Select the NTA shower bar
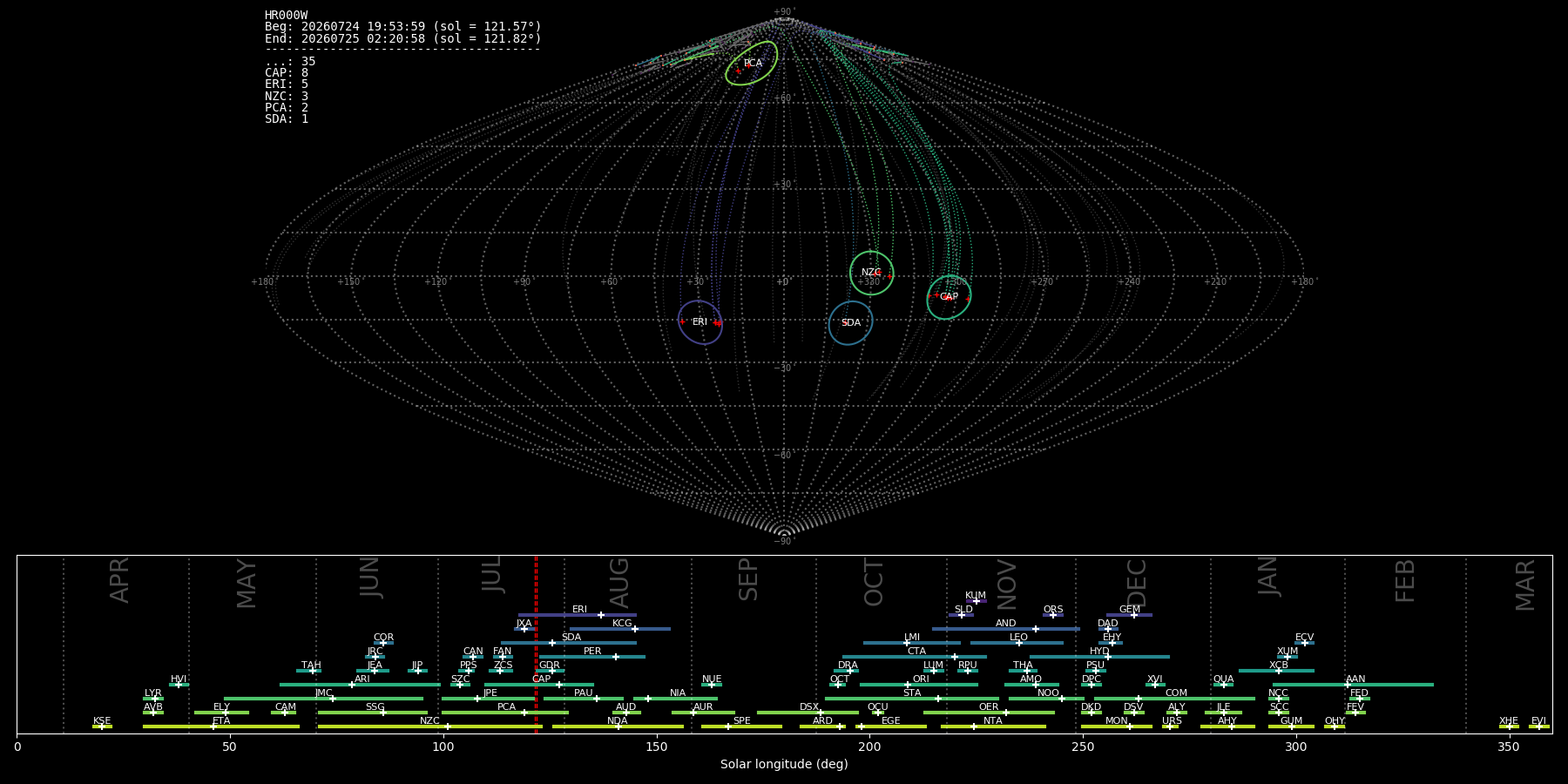Screen dimensions: 1568x784 [x=993, y=727]
